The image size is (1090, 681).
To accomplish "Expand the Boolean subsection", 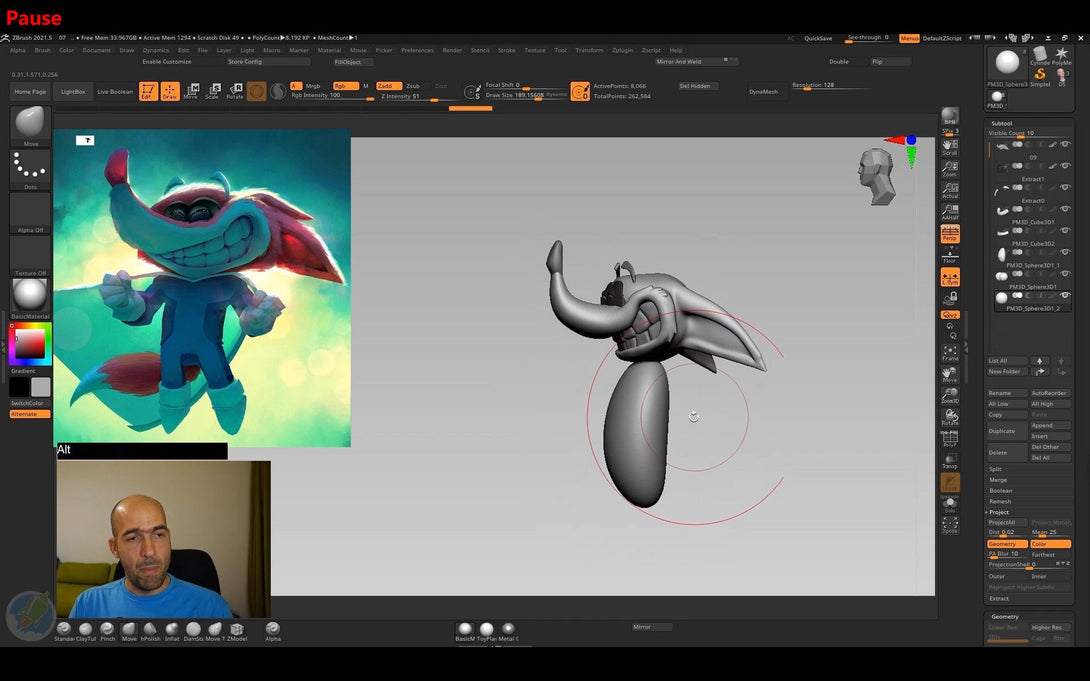I will coord(1000,491).
